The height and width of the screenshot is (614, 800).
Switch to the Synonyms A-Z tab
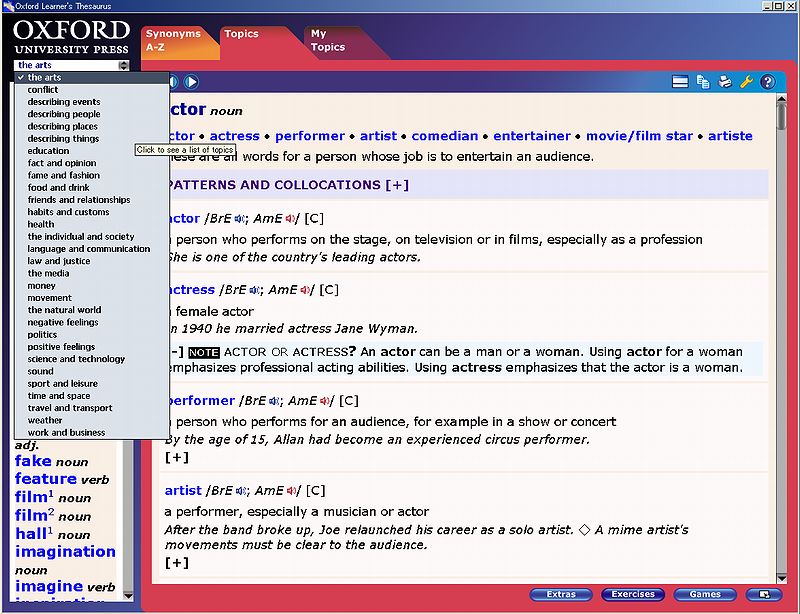pyautogui.click(x=173, y=40)
